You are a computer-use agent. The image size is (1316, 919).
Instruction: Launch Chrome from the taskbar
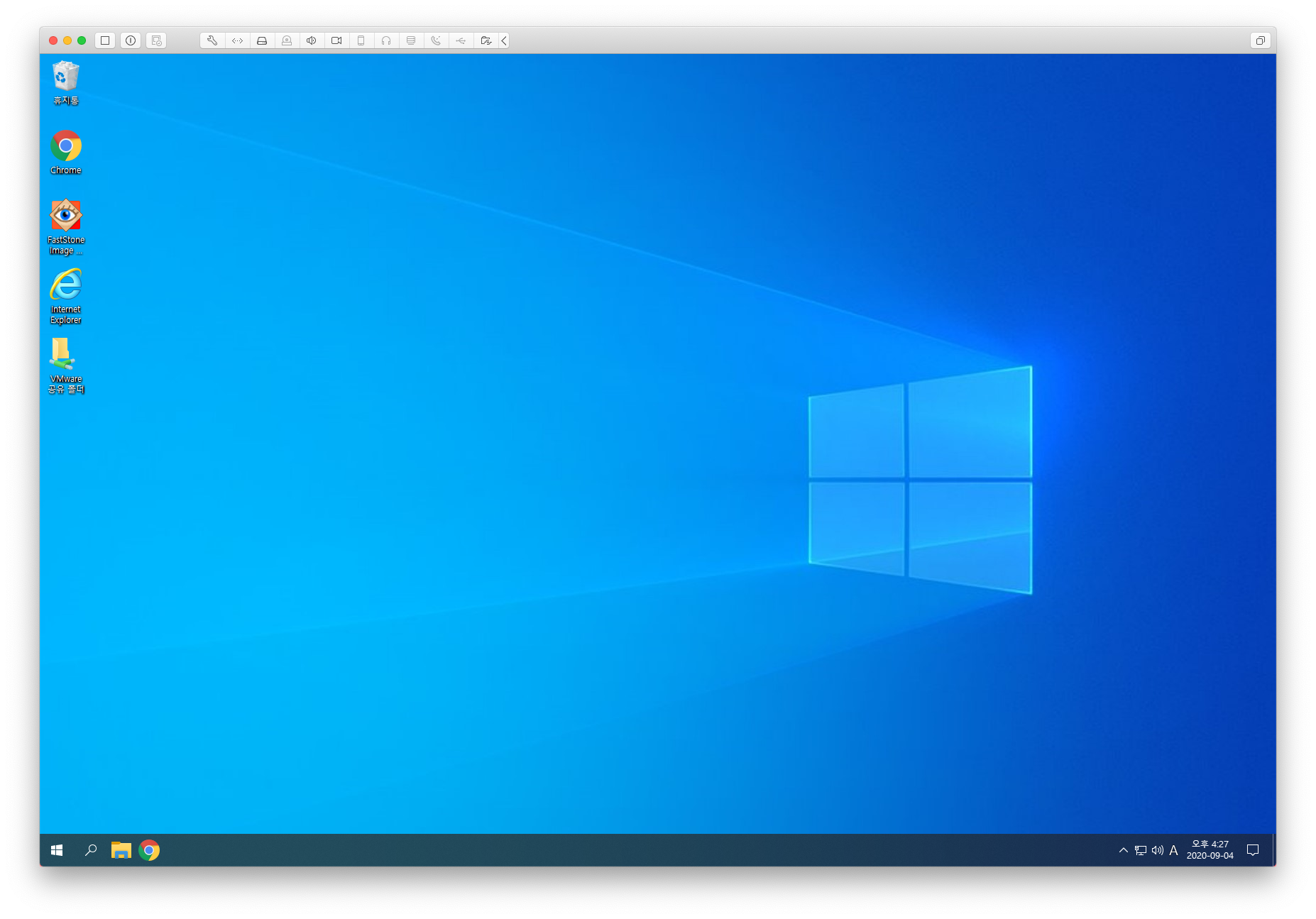149,850
